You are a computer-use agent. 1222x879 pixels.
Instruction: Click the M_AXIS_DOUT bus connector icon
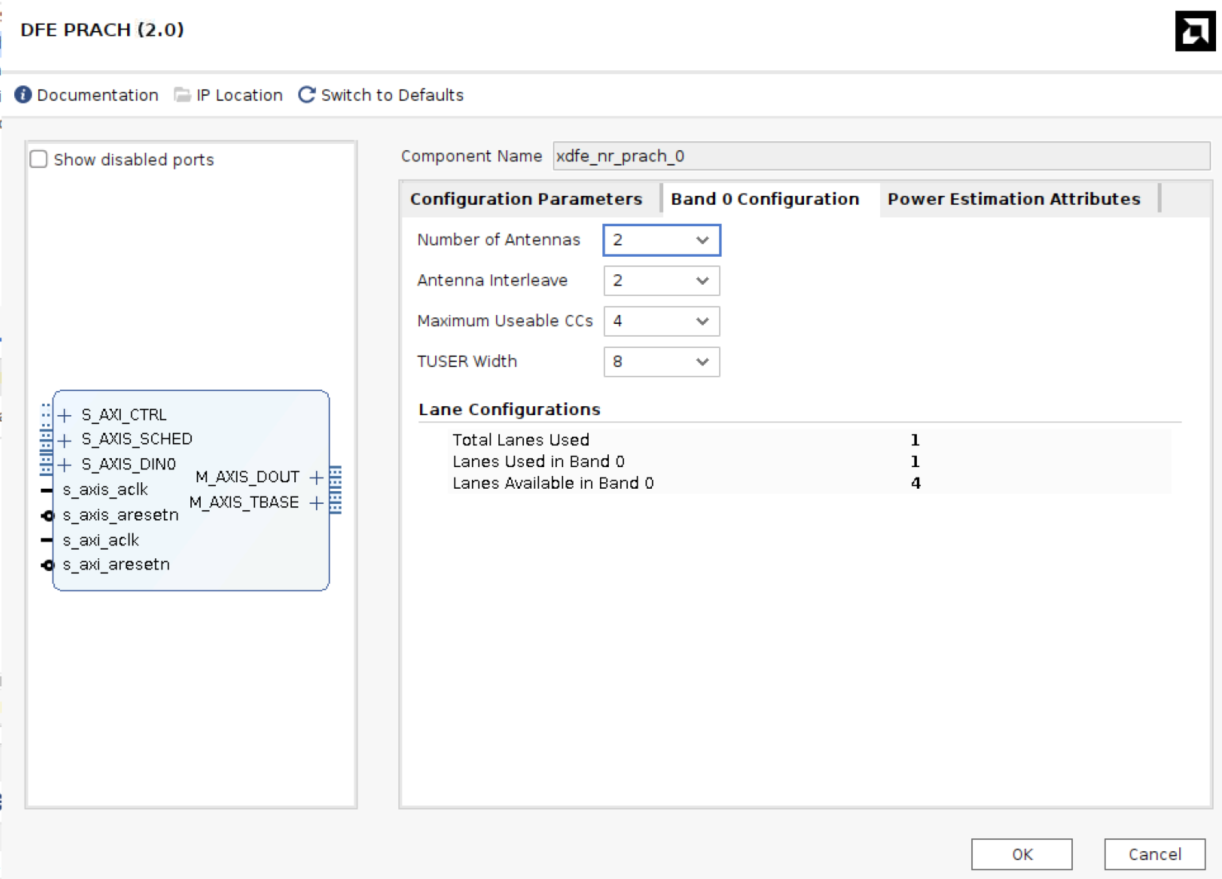[x=335, y=477]
